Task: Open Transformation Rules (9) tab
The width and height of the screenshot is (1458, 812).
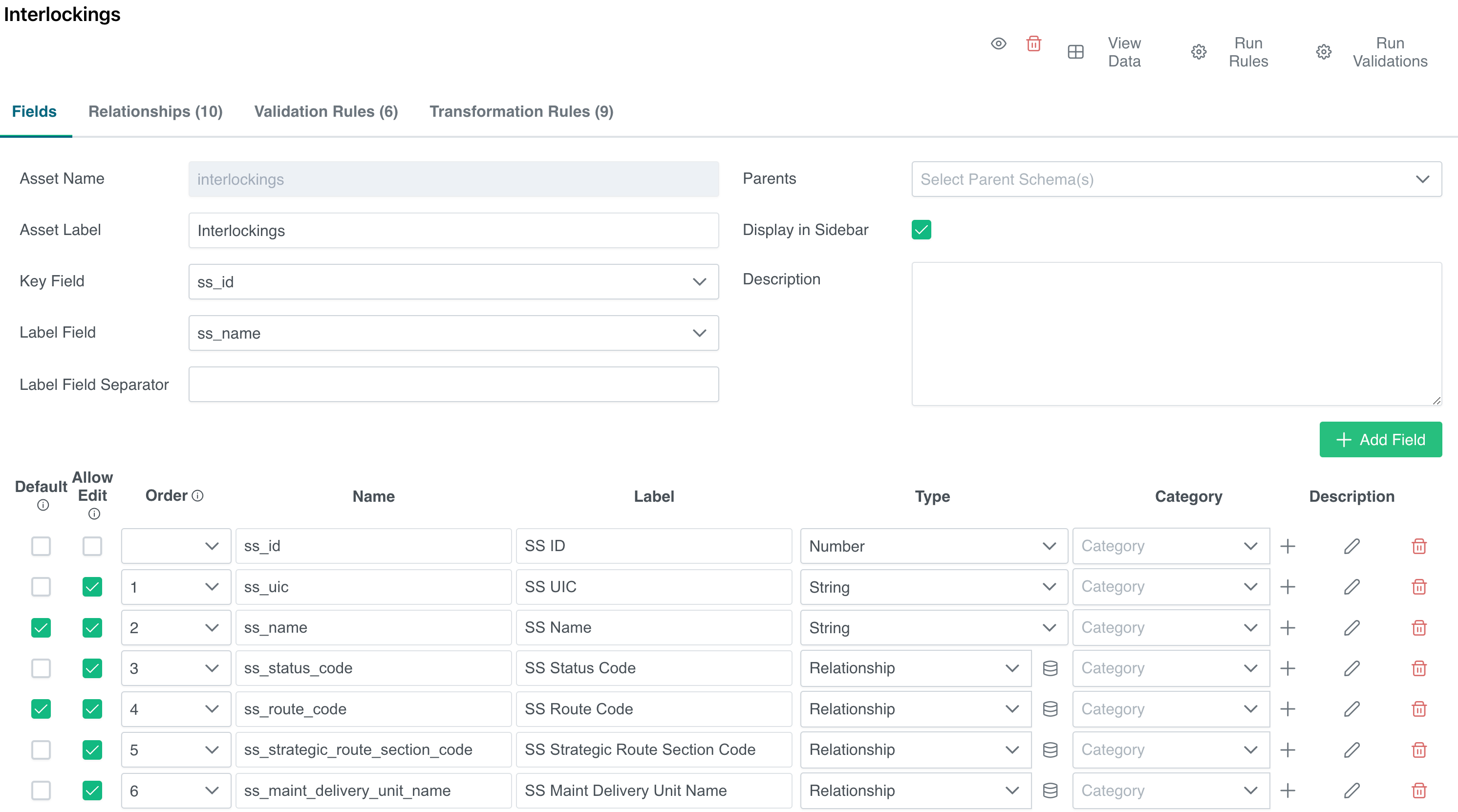Action: coord(521,111)
